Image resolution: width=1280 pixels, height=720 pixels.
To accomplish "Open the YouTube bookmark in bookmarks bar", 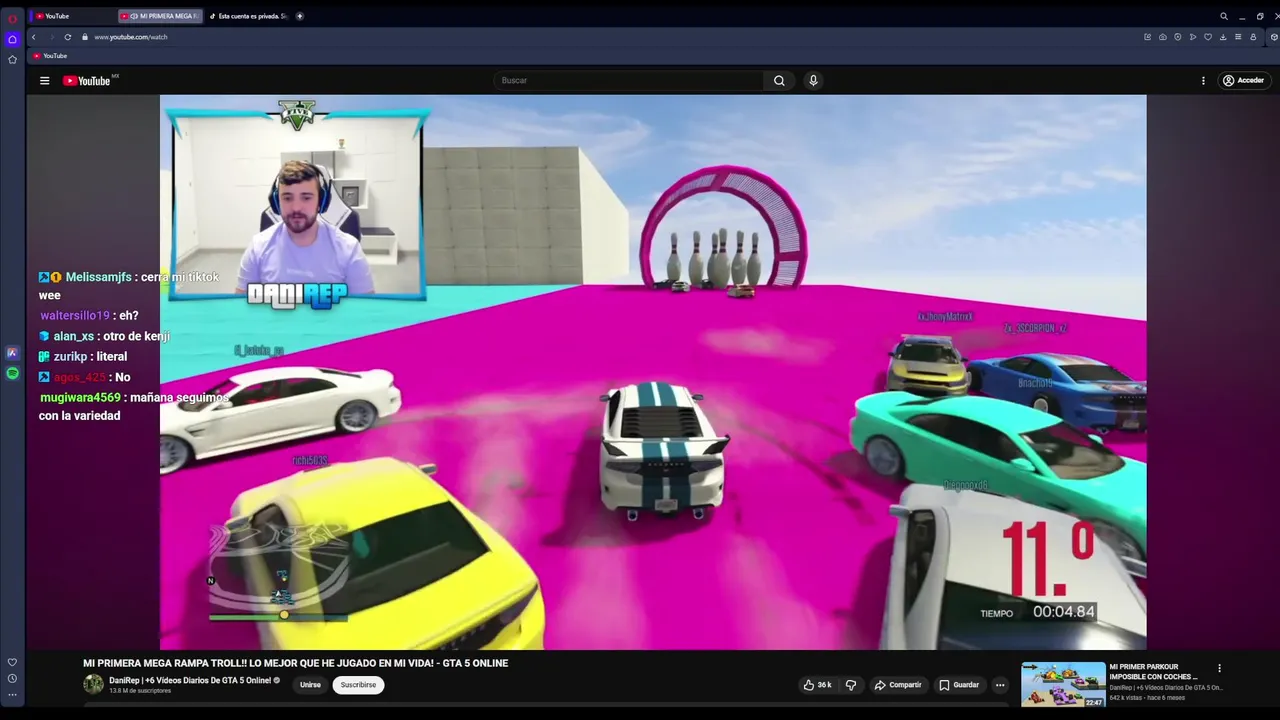I will pos(50,56).
